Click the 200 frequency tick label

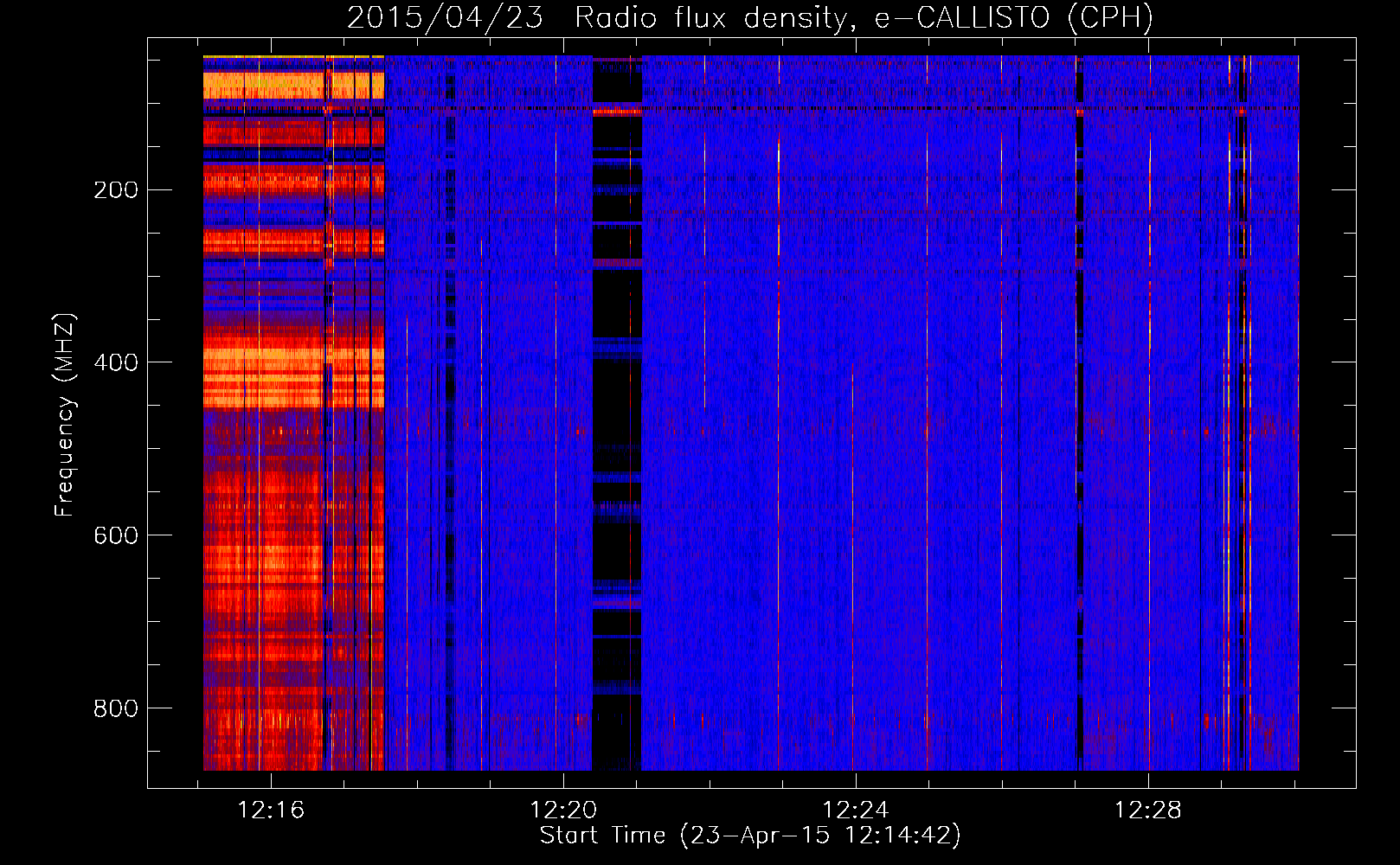pyautogui.click(x=116, y=190)
